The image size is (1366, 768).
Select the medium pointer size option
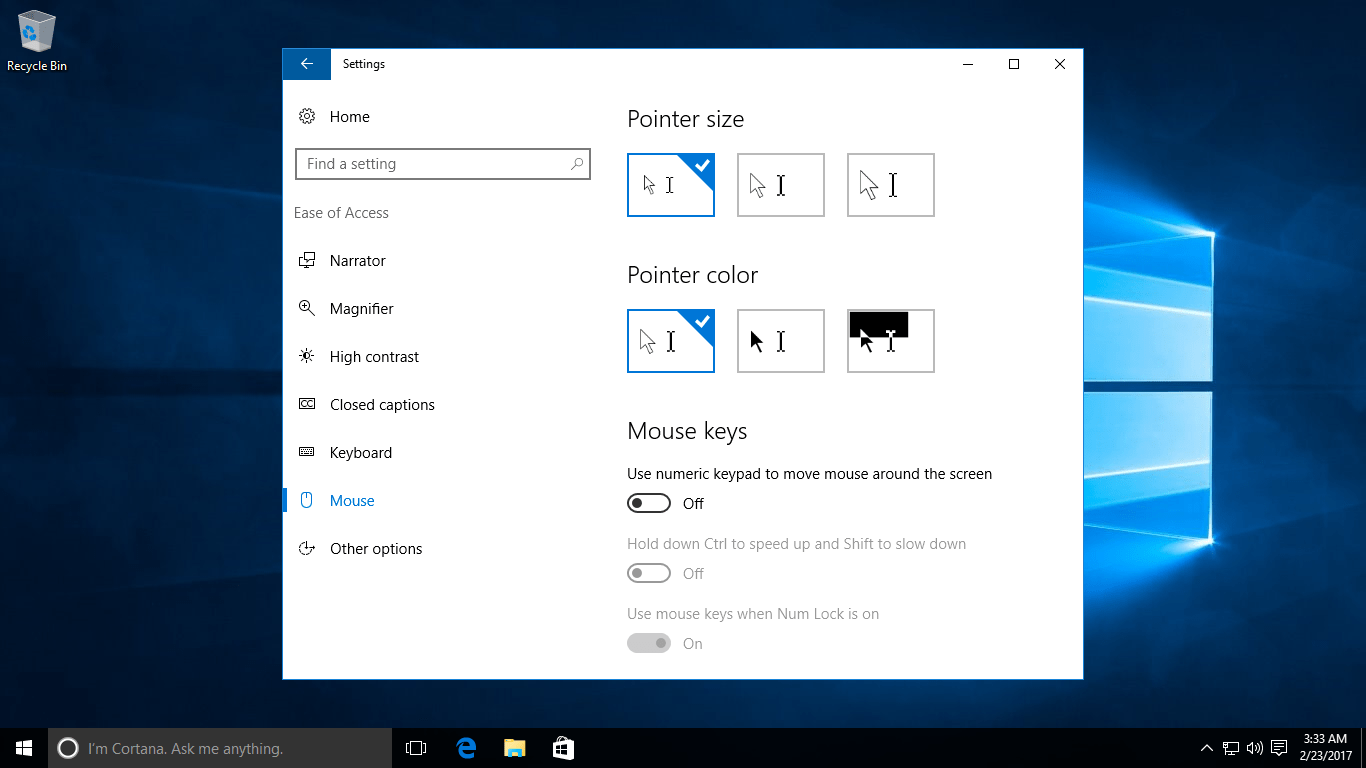(780, 184)
